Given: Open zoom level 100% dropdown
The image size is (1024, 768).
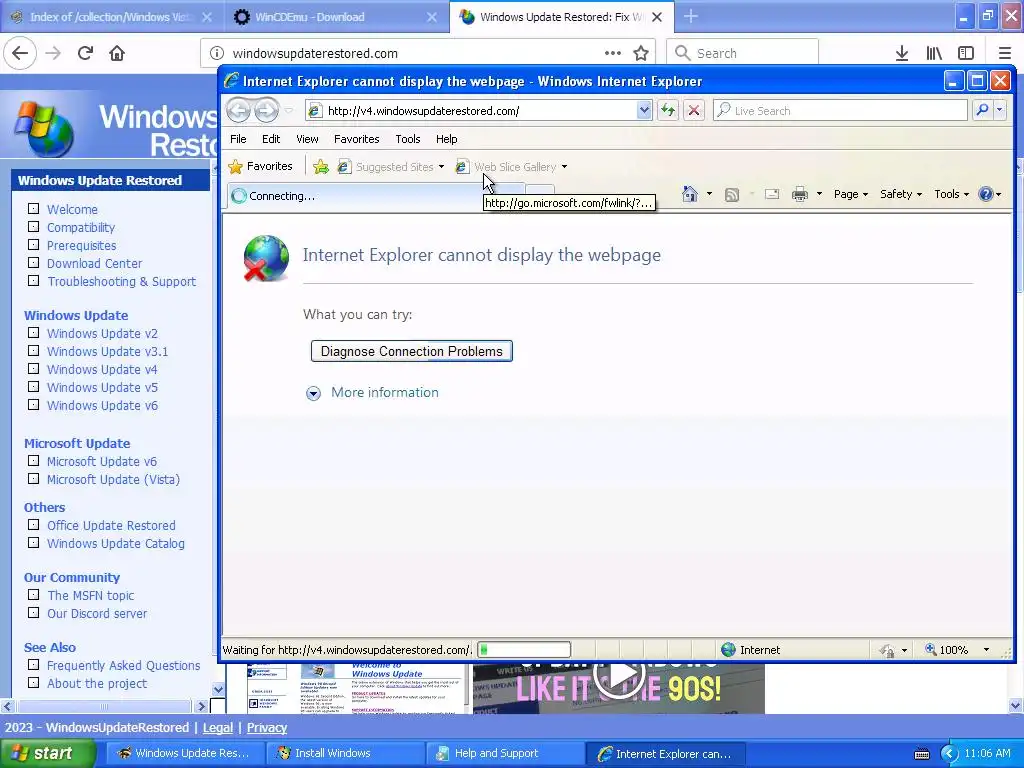Looking at the screenshot, I should coord(986,650).
